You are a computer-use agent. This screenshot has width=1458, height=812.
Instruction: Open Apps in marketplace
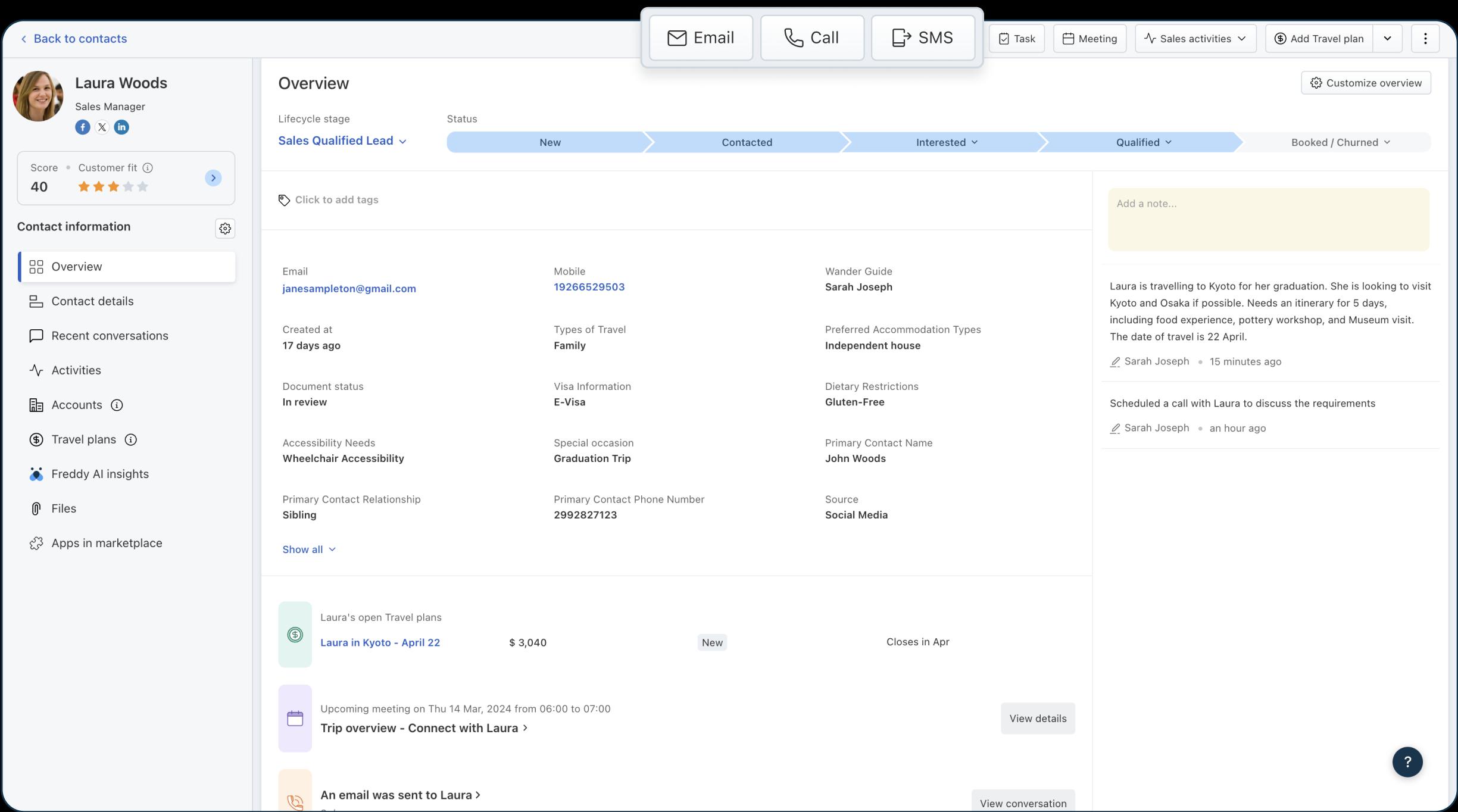coord(127,543)
